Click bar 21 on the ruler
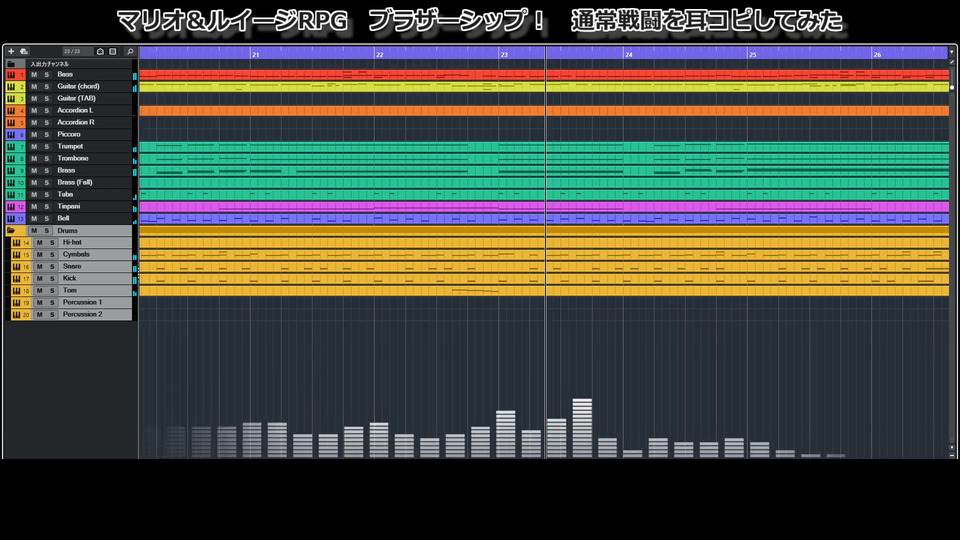 point(256,54)
